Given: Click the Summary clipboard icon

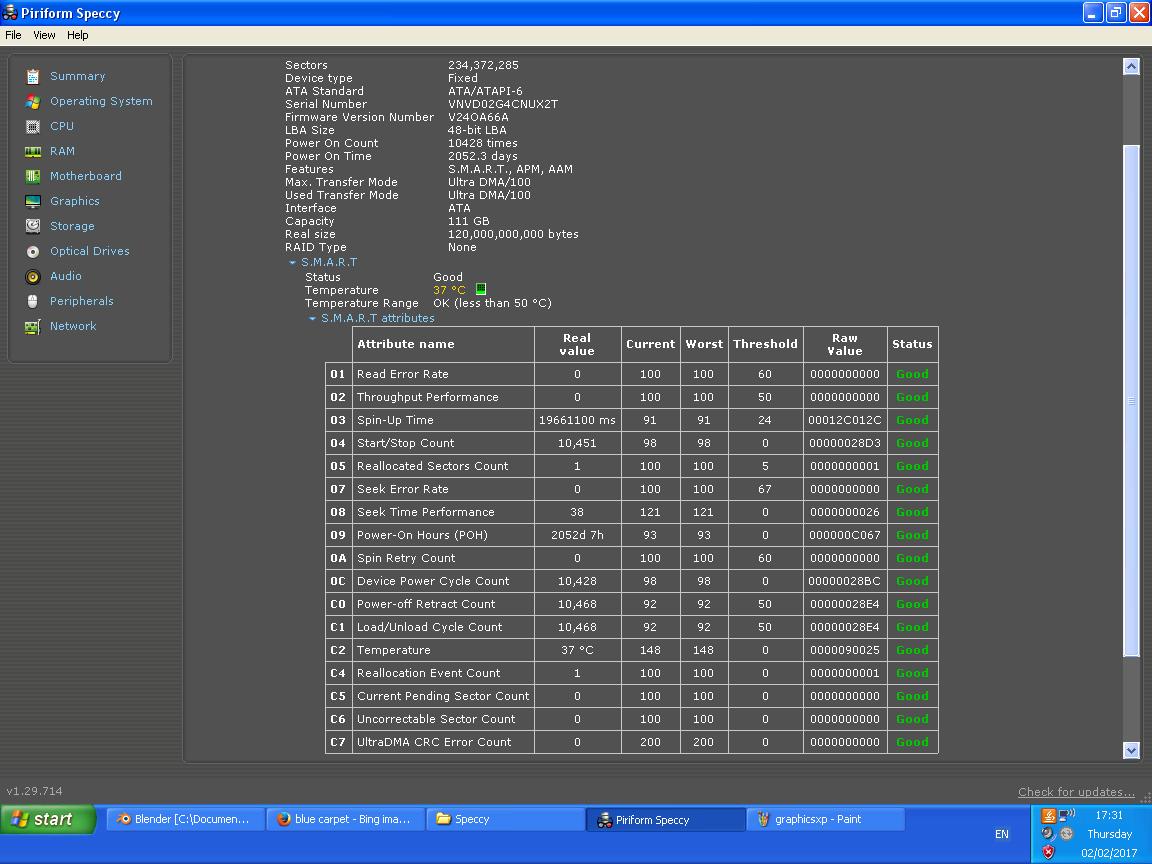Looking at the screenshot, I should tap(32, 76).
